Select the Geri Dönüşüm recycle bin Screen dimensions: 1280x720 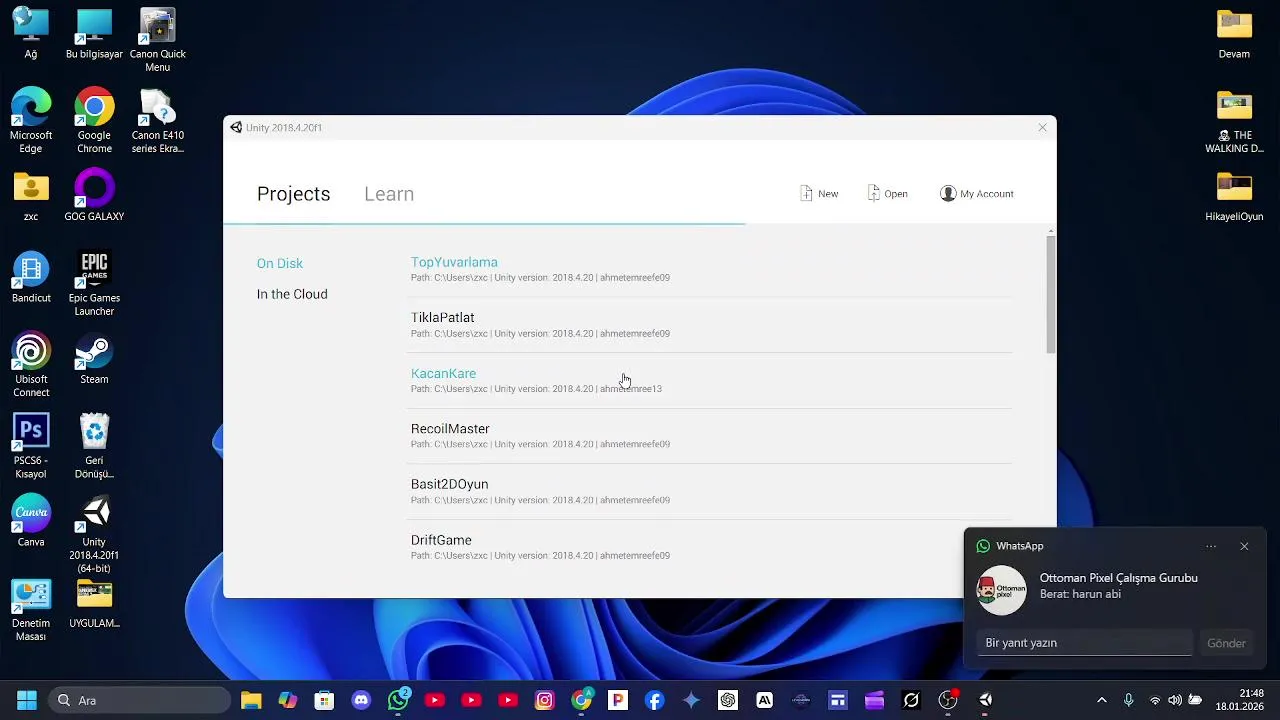[x=94, y=447]
